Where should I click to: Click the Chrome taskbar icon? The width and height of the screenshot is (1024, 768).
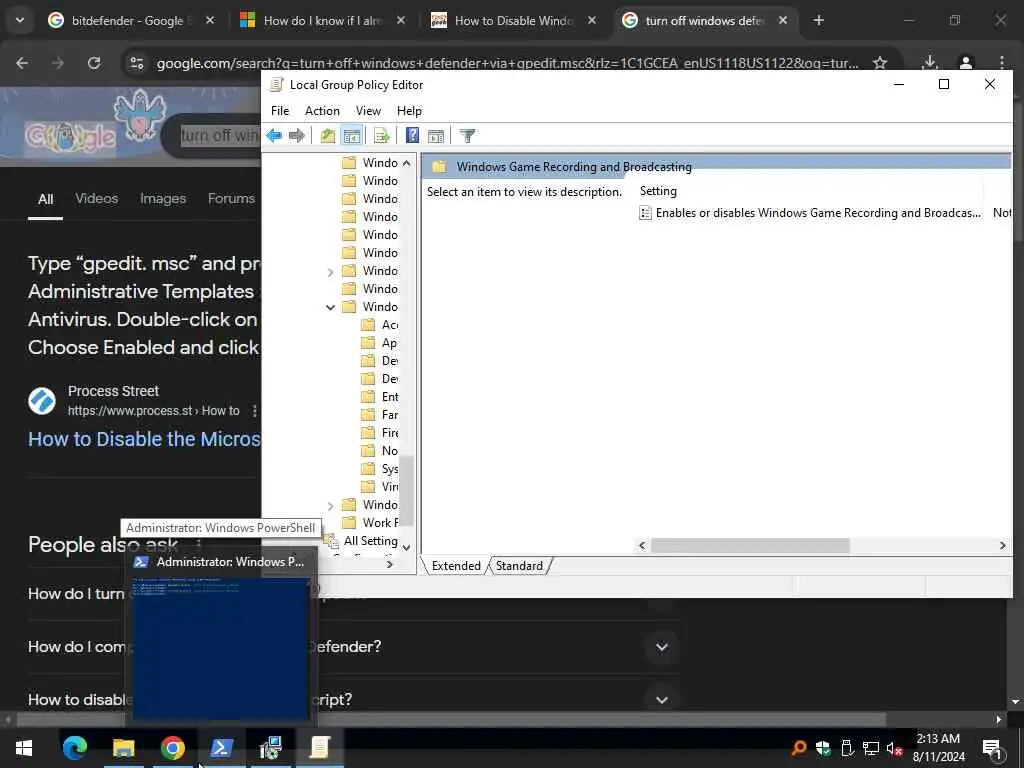click(172, 748)
